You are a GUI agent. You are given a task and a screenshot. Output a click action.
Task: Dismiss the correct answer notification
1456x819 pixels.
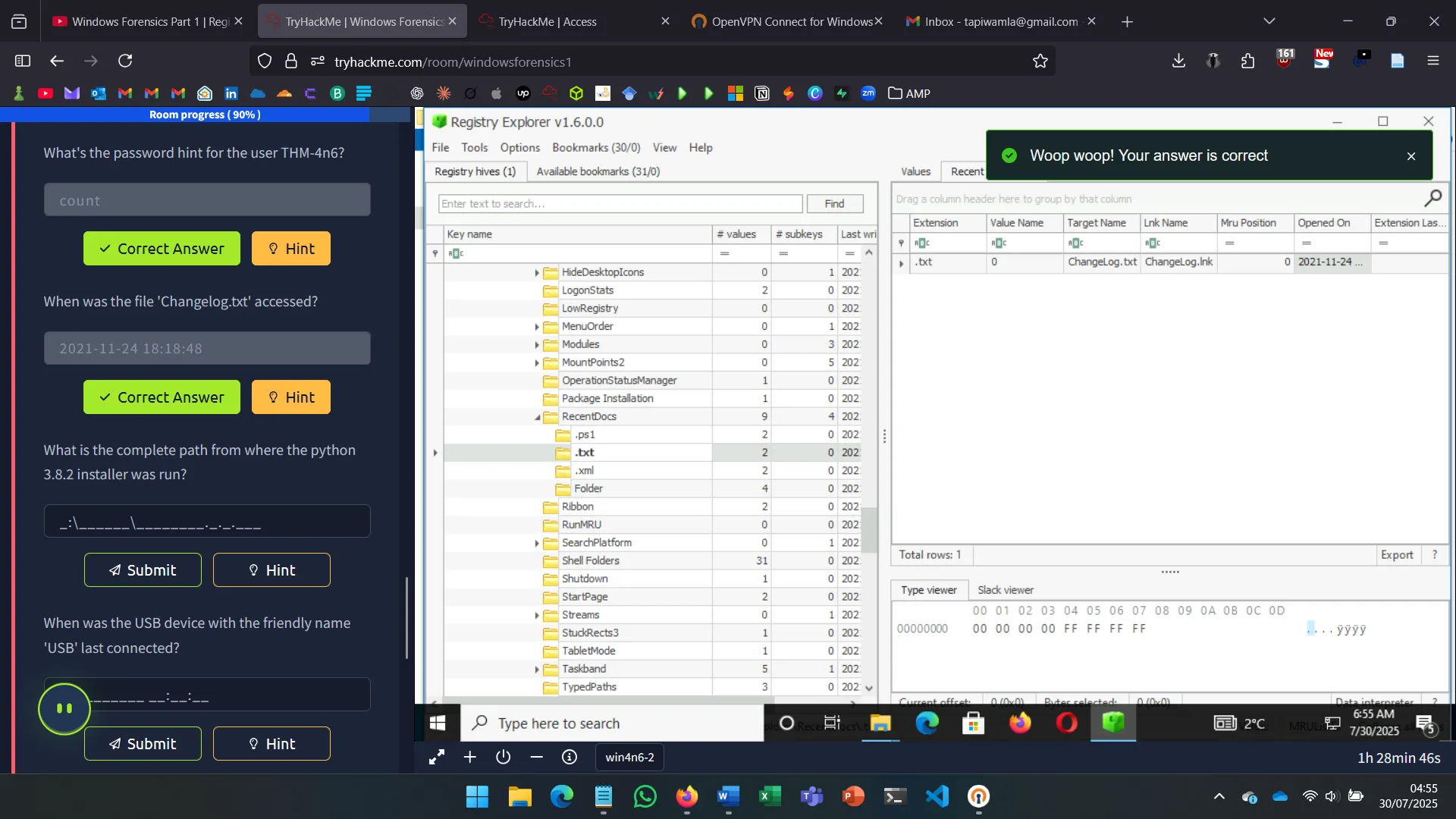point(1410,156)
